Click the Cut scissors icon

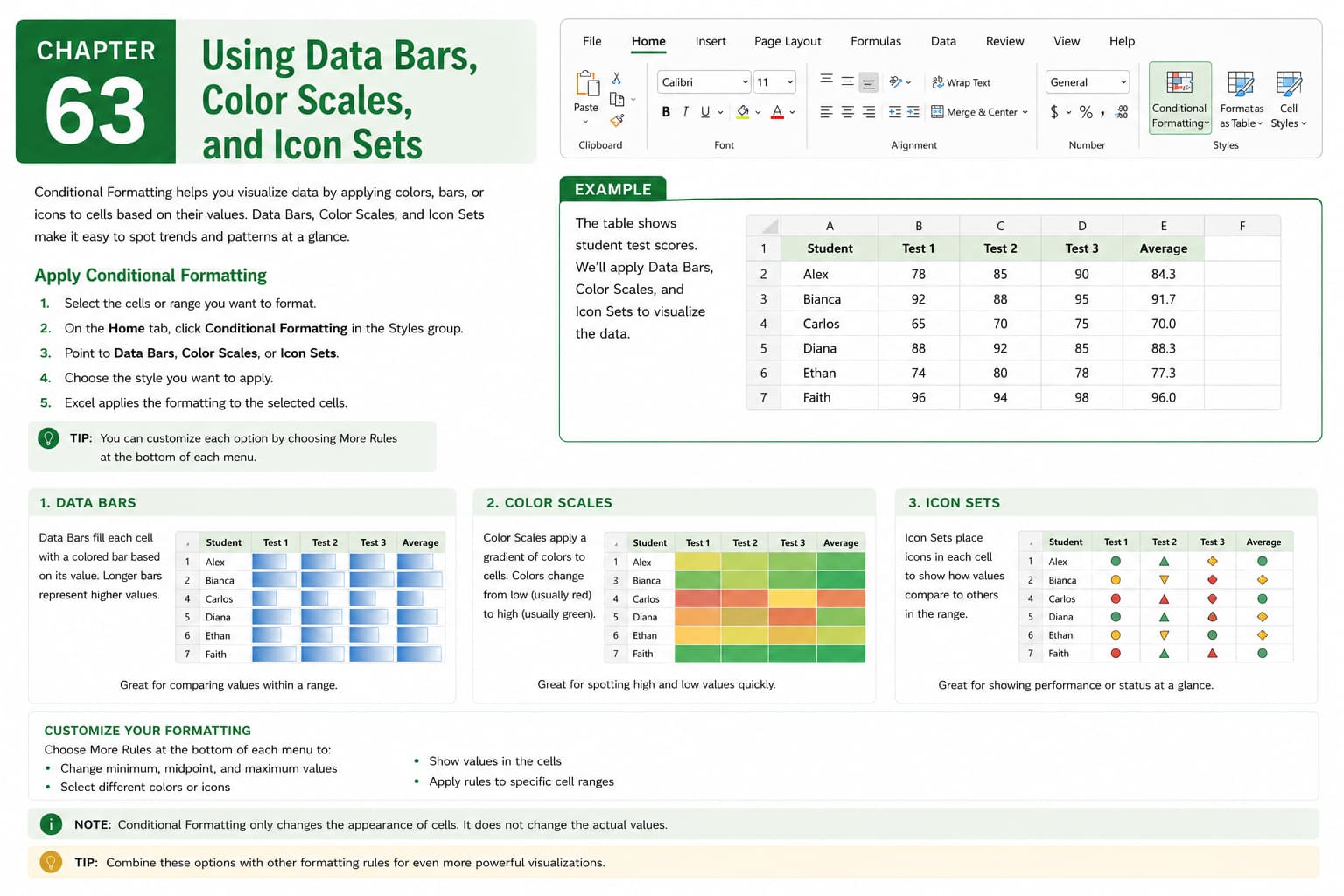[616, 78]
